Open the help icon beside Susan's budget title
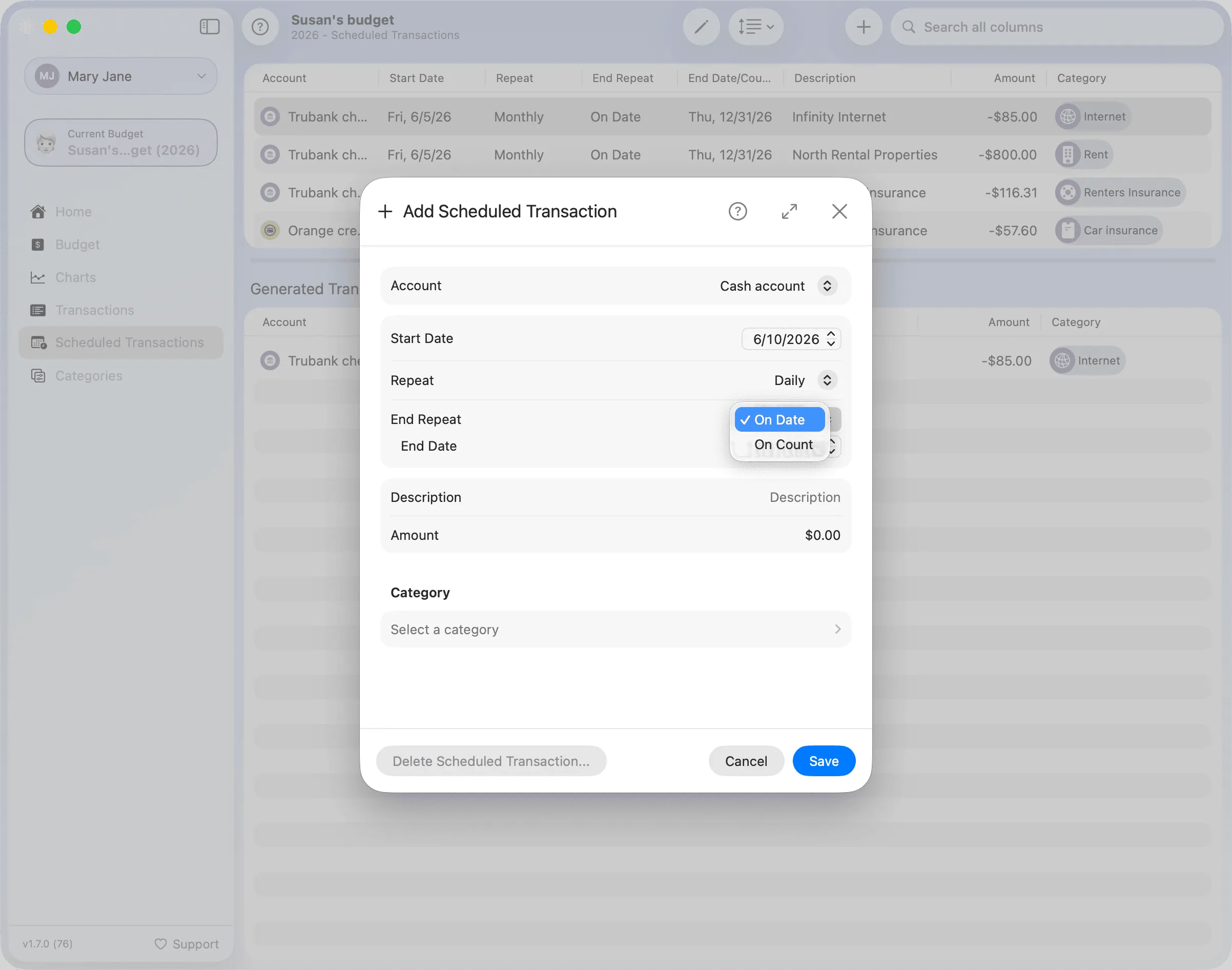The width and height of the screenshot is (1232, 970). [260, 27]
